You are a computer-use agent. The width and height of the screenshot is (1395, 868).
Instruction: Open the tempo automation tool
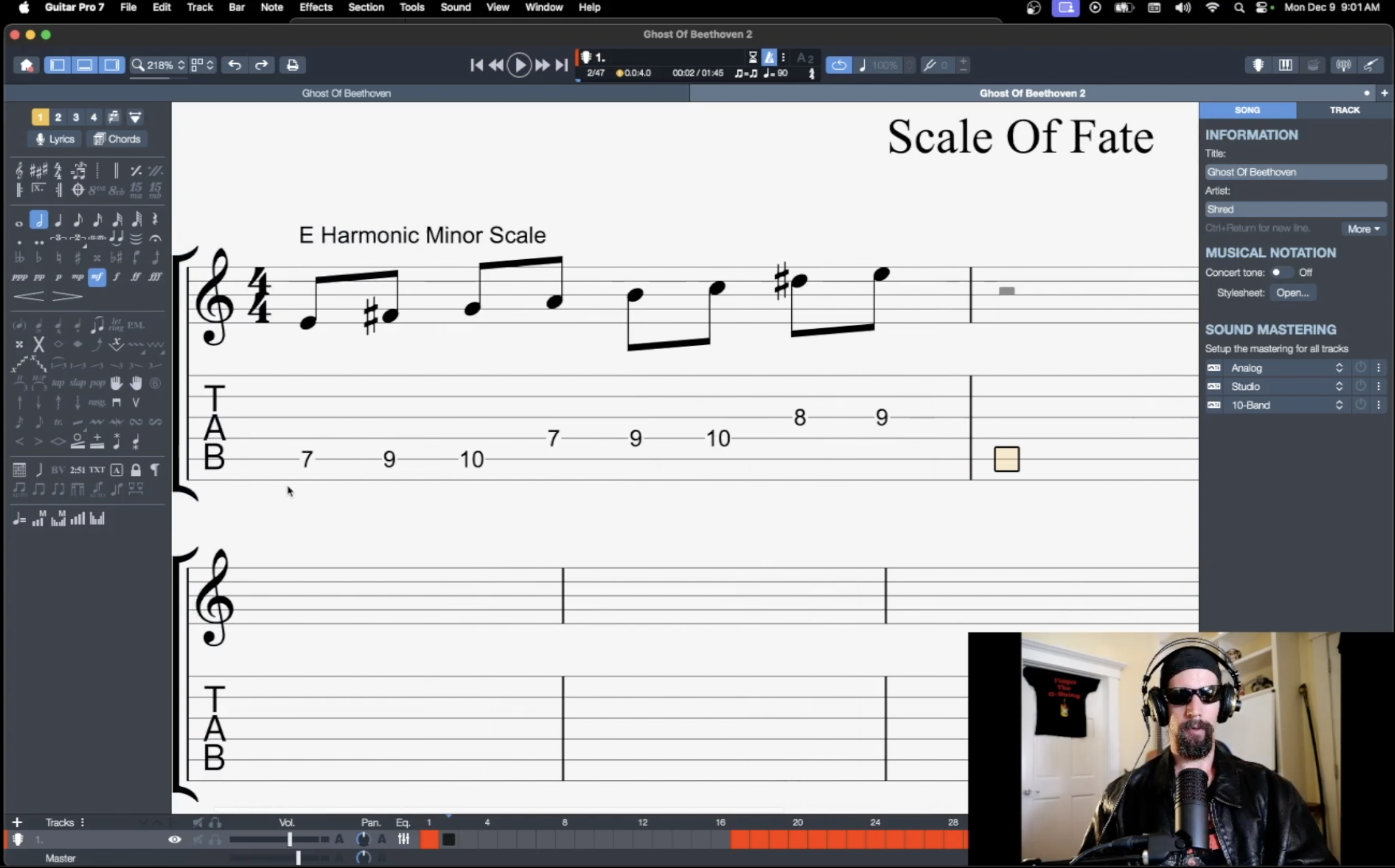pyautogui.click(x=19, y=519)
